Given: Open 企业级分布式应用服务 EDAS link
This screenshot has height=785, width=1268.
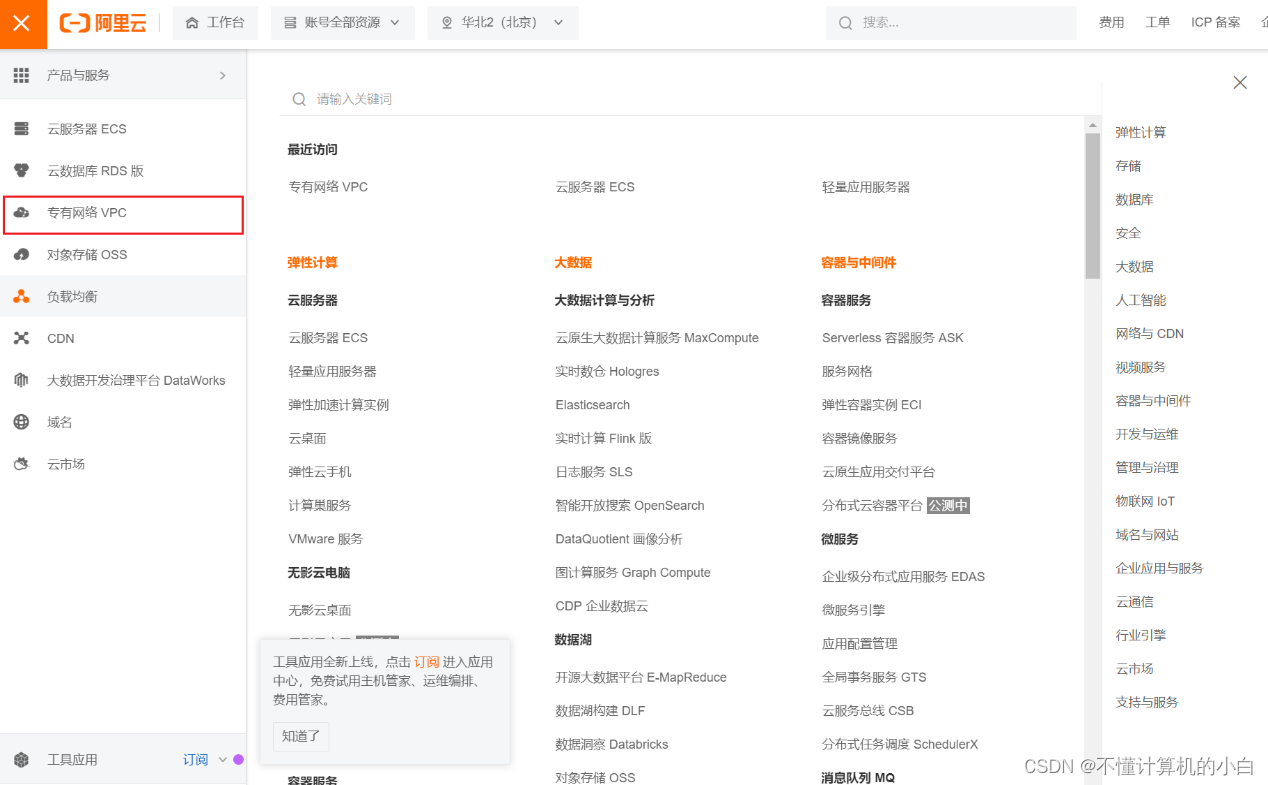Looking at the screenshot, I should point(903,577).
